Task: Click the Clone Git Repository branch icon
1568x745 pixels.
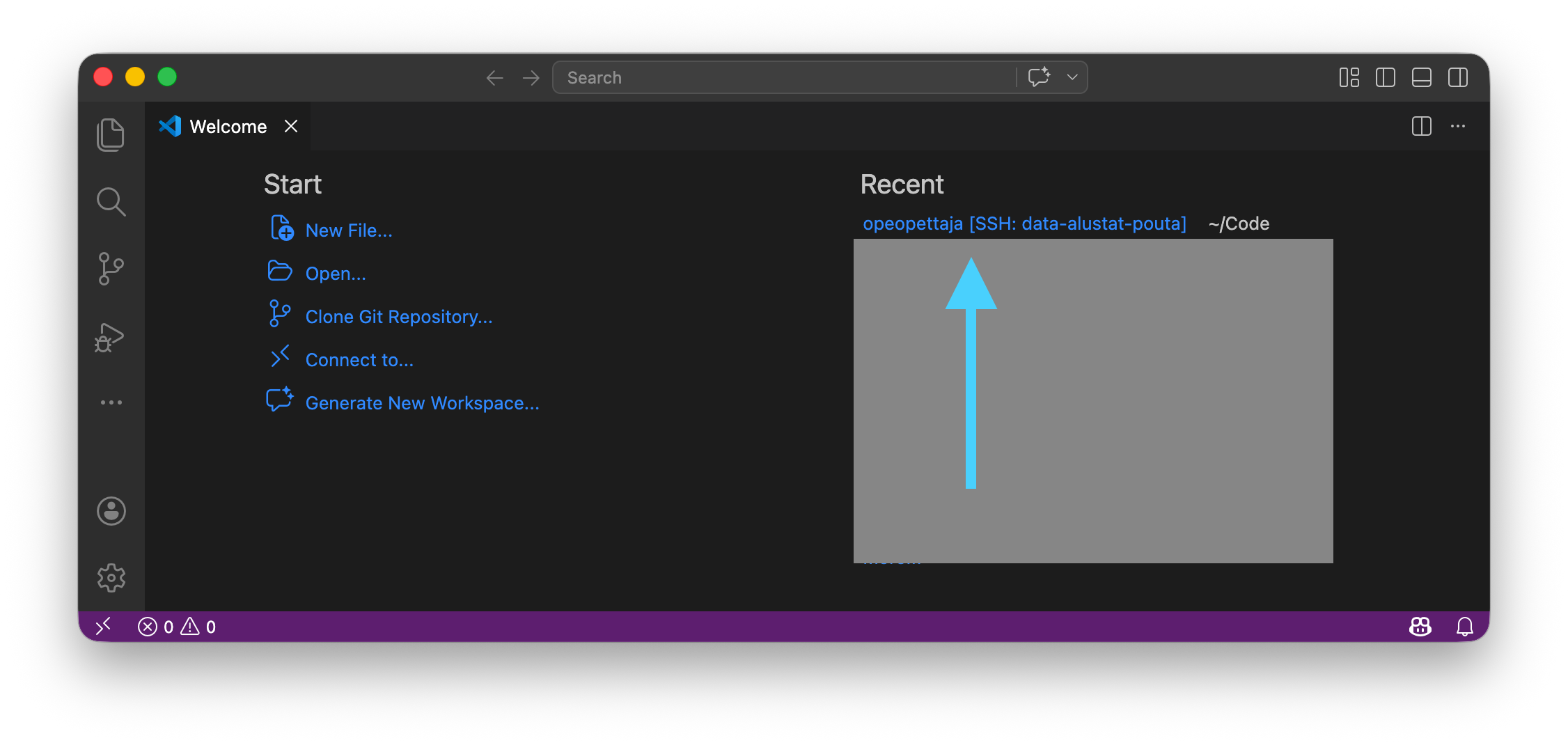Action: pos(279,313)
